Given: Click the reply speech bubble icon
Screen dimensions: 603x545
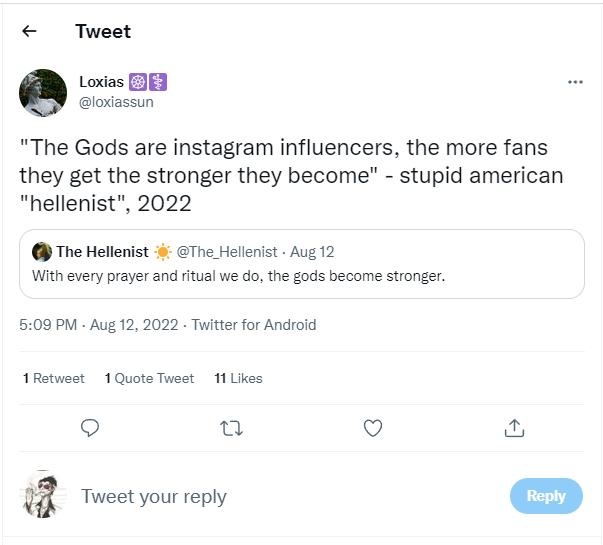Looking at the screenshot, I should (90, 428).
